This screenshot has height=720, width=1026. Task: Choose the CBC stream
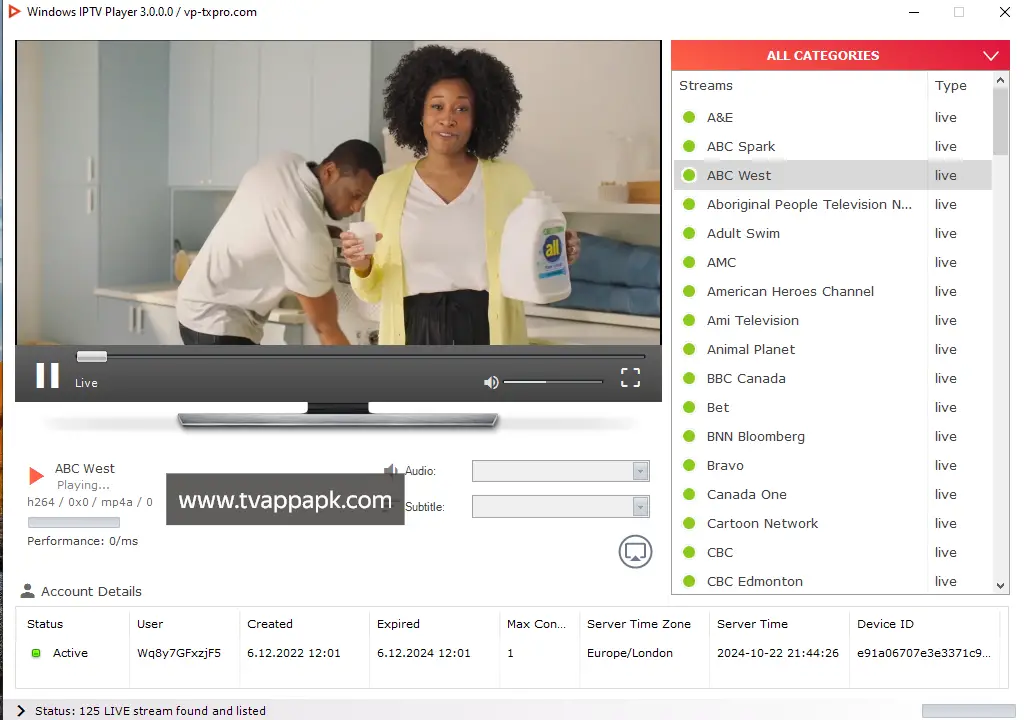coord(832,552)
